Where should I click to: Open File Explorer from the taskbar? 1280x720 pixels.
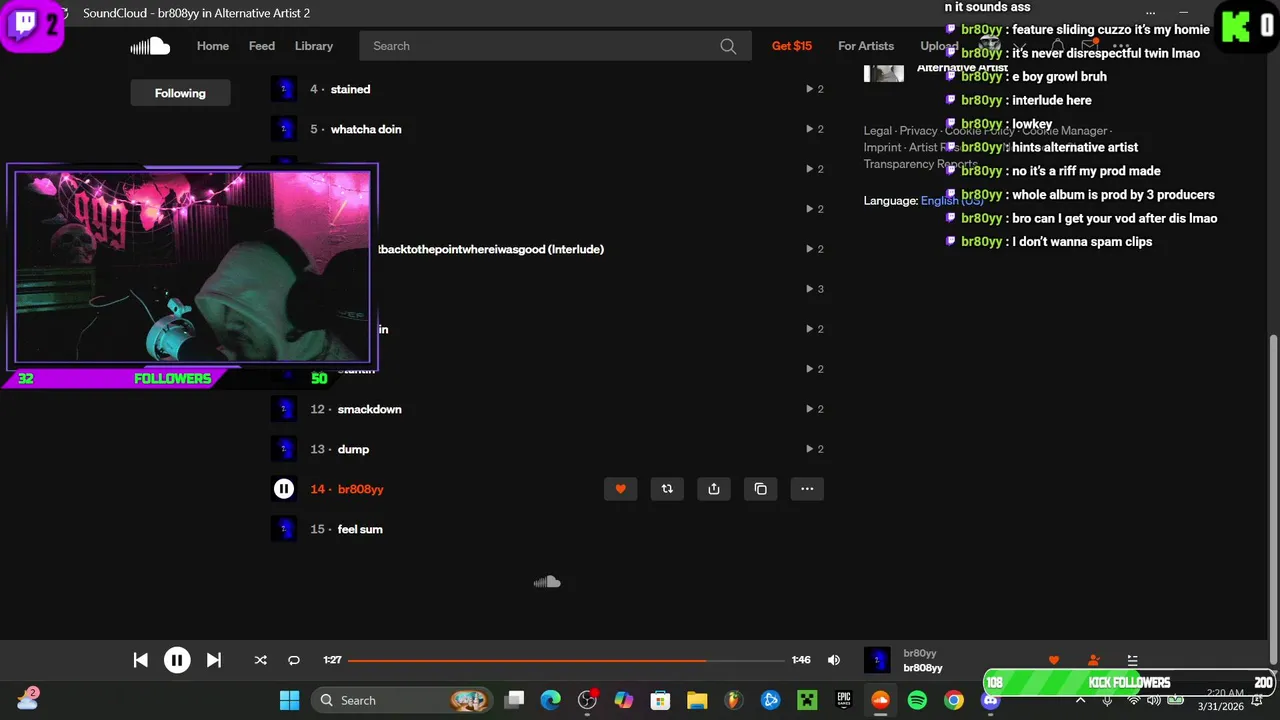tap(697, 700)
